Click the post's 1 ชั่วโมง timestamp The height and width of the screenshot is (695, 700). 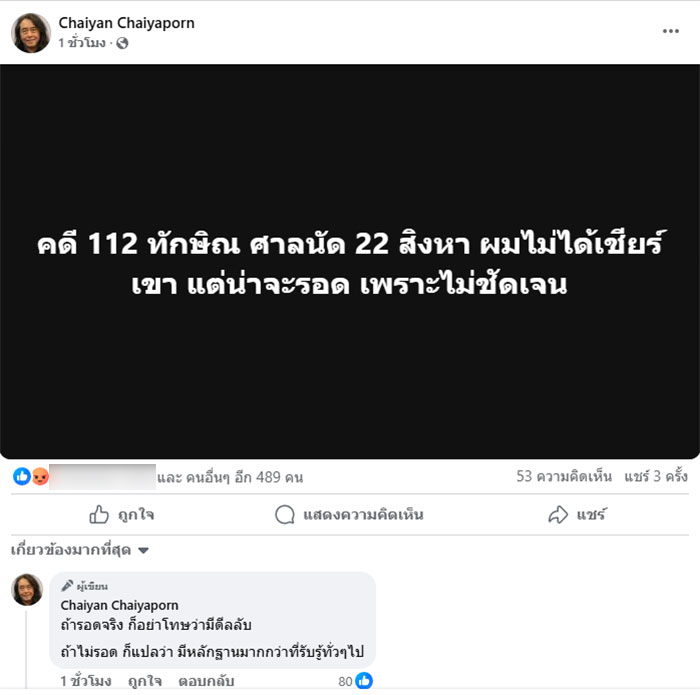coord(82,43)
